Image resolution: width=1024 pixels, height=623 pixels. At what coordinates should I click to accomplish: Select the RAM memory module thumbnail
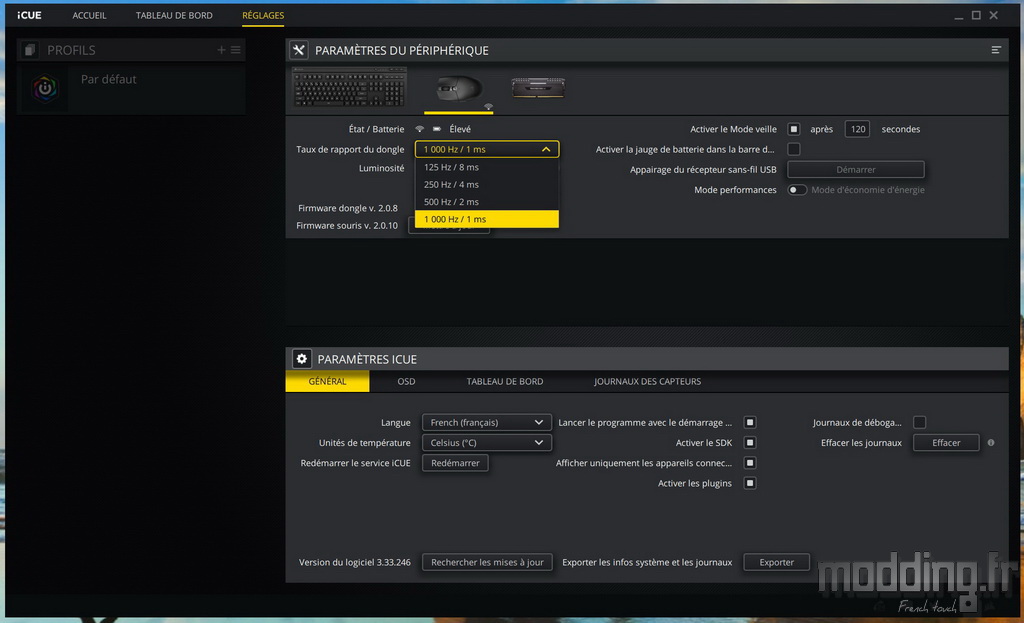pos(538,88)
